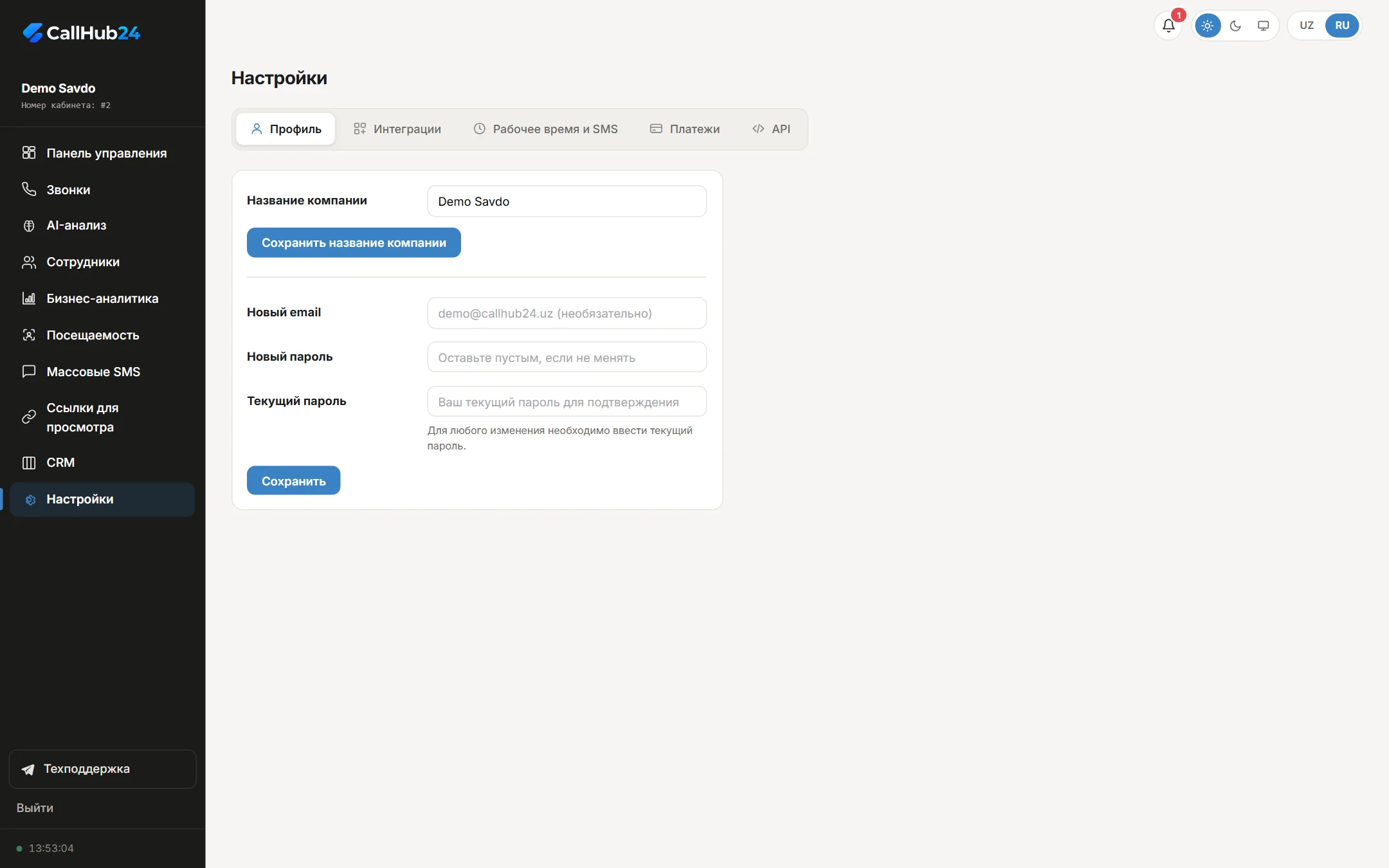Screen dimensions: 1389x868
Task: Open CRM columns icon
Action: click(x=29, y=463)
